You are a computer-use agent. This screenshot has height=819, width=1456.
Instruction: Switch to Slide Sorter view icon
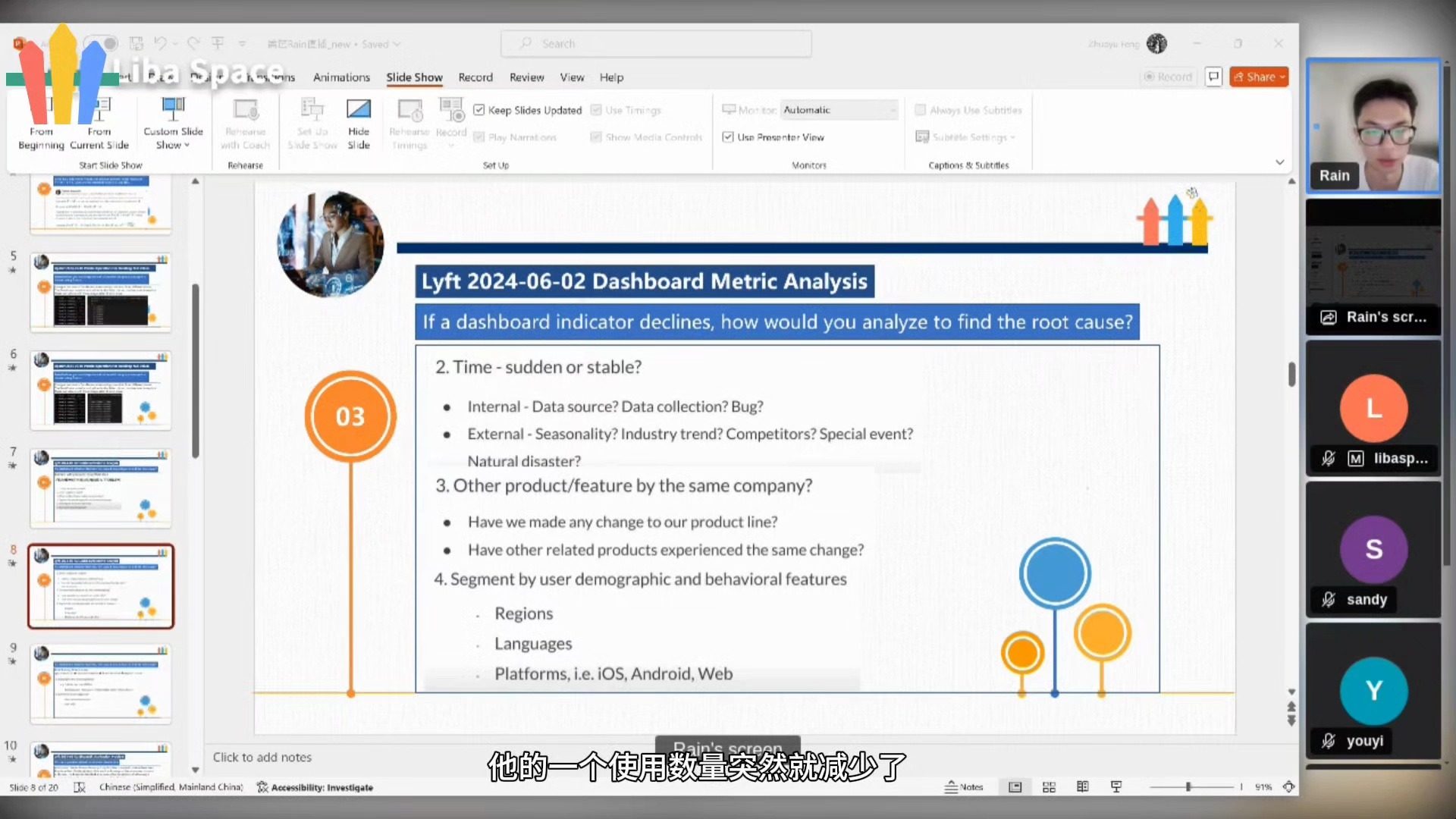[x=1049, y=787]
